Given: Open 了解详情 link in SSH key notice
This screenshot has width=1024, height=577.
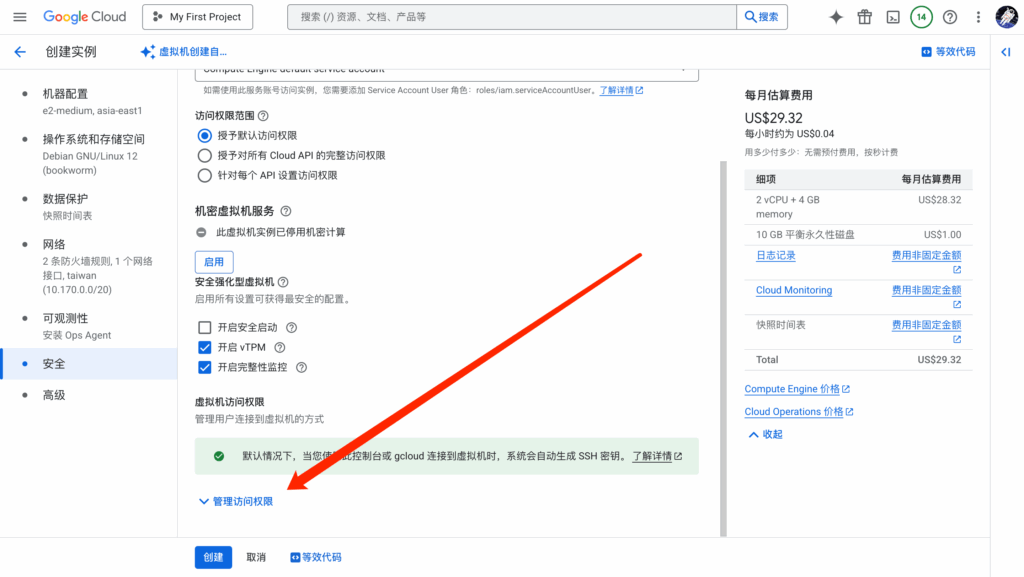Looking at the screenshot, I should pos(657,456).
